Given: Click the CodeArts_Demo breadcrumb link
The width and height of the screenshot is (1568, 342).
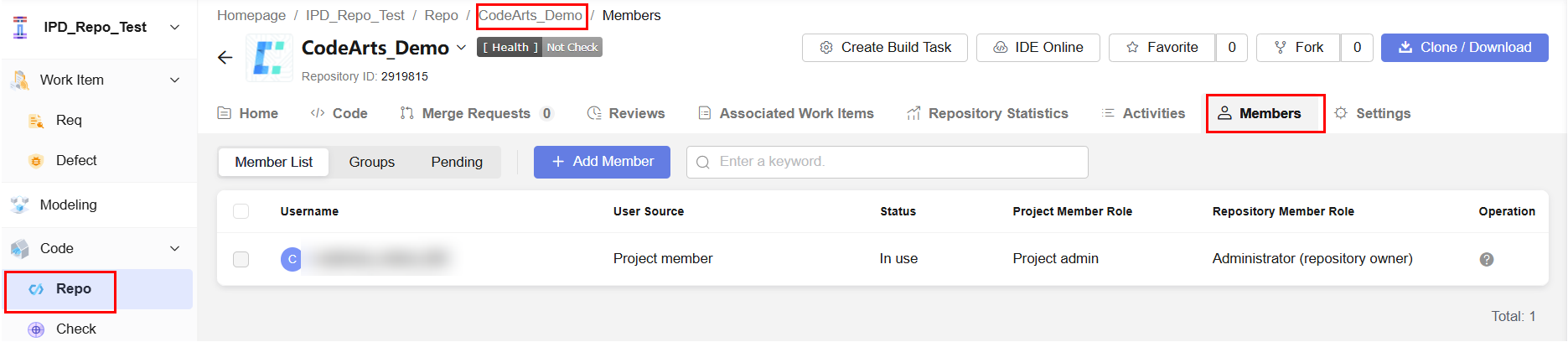Looking at the screenshot, I should coord(530,15).
